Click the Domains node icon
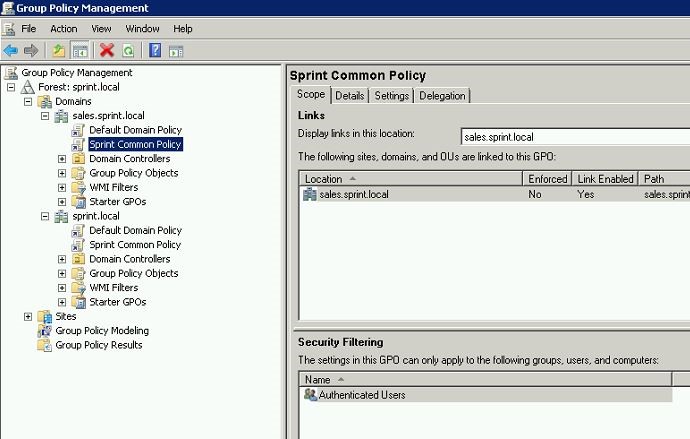 (45, 102)
